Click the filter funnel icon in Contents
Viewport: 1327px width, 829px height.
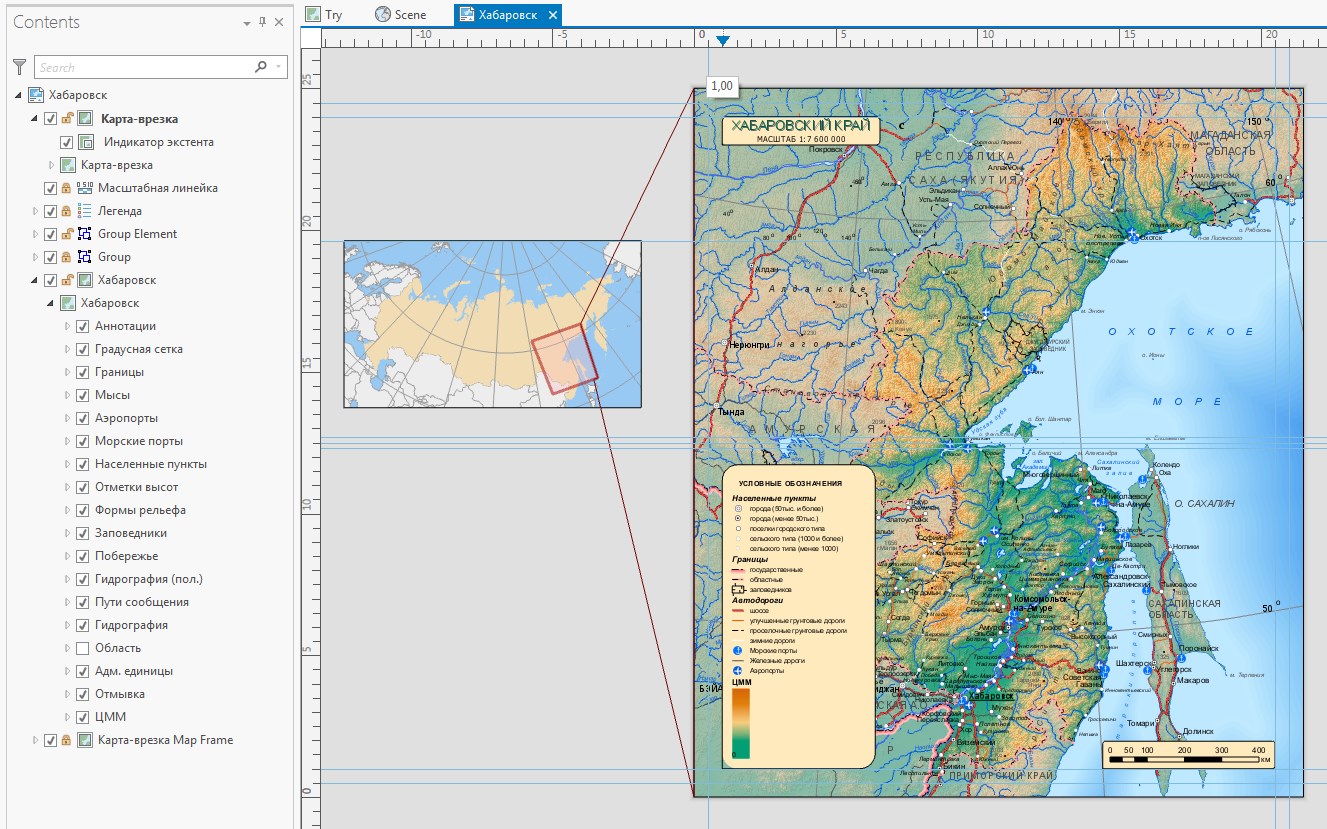(19, 67)
